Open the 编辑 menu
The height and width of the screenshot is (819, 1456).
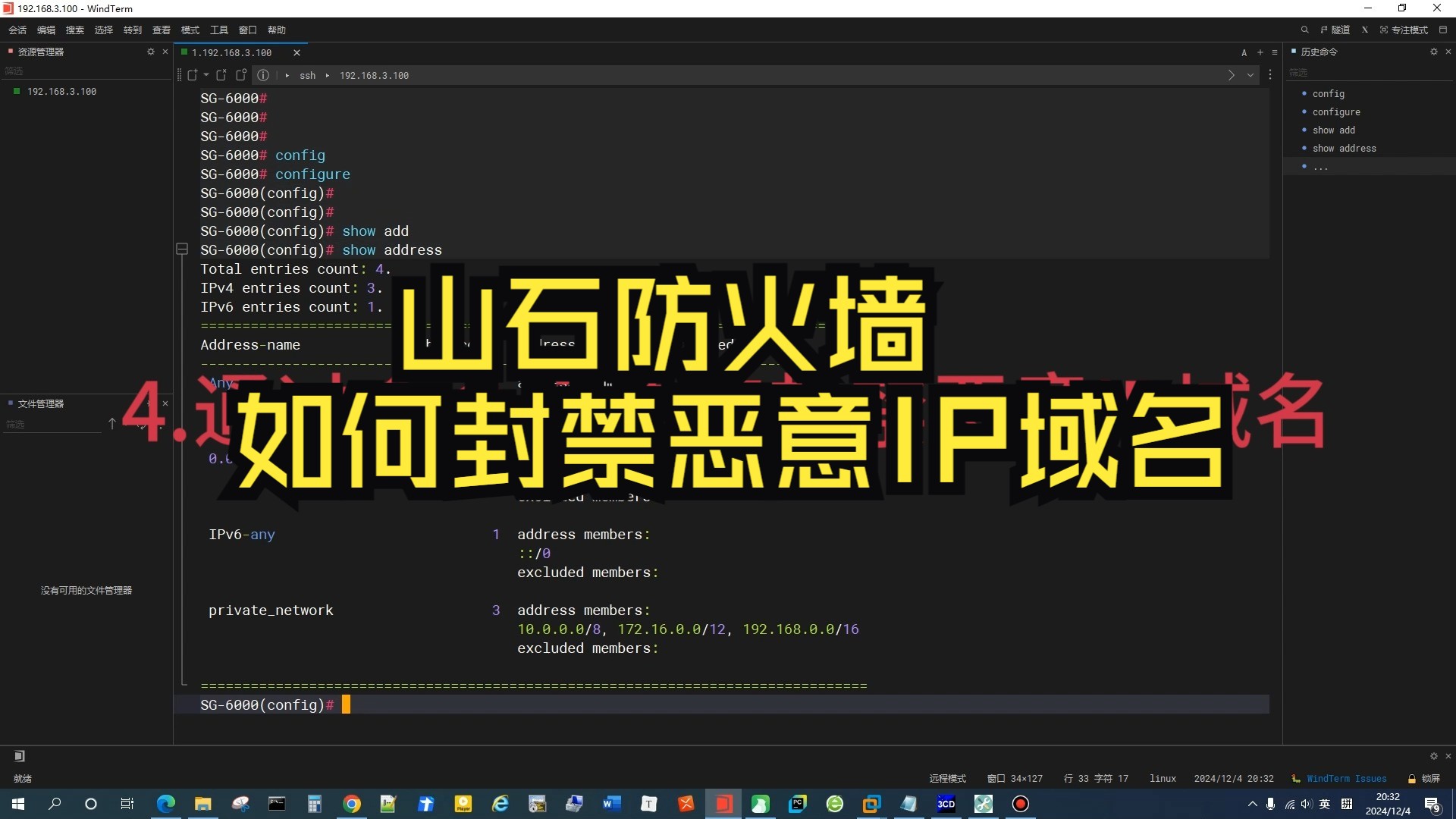[46, 30]
